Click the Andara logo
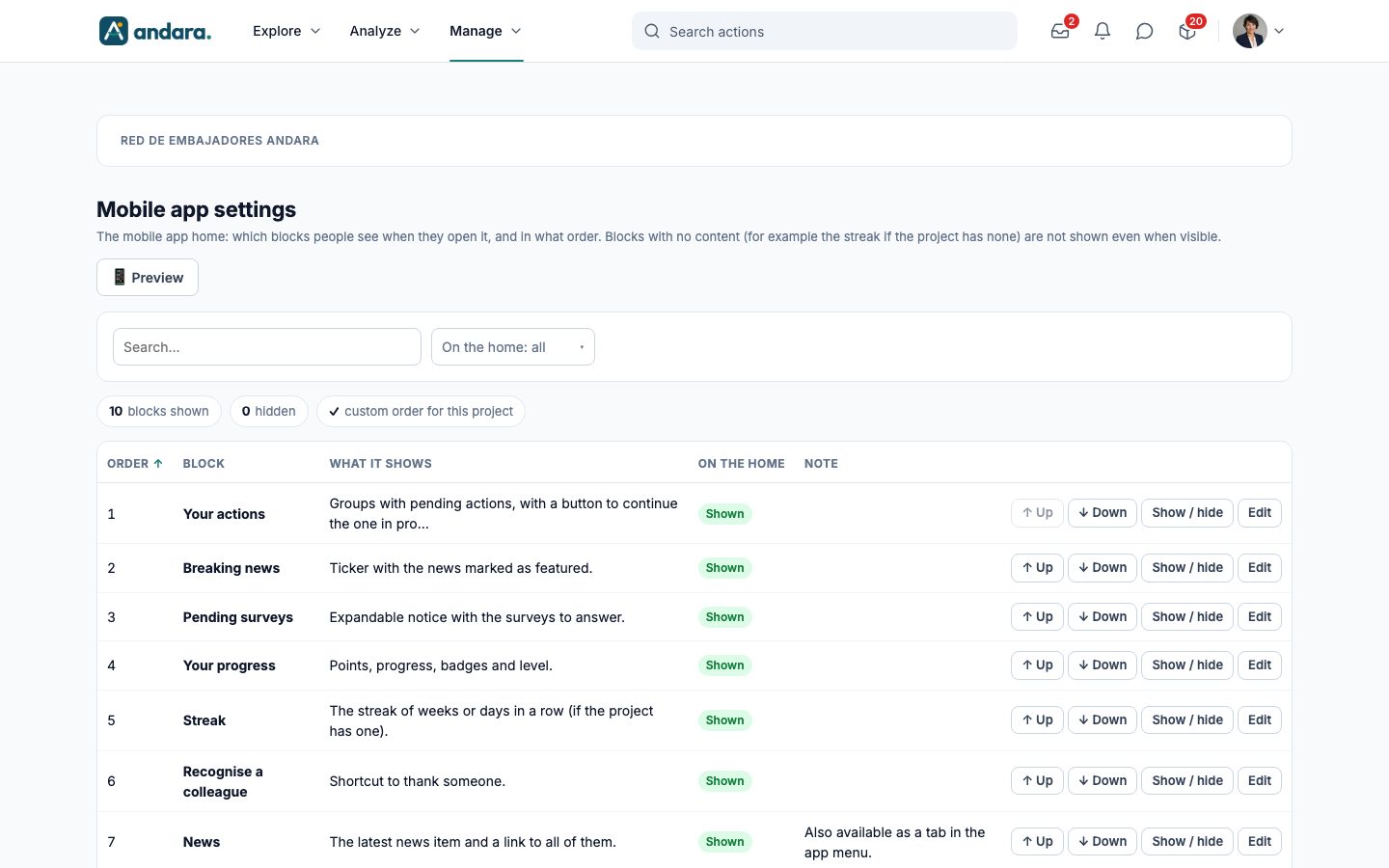The width and height of the screenshot is (1389, 868). [x=155, y=31]
